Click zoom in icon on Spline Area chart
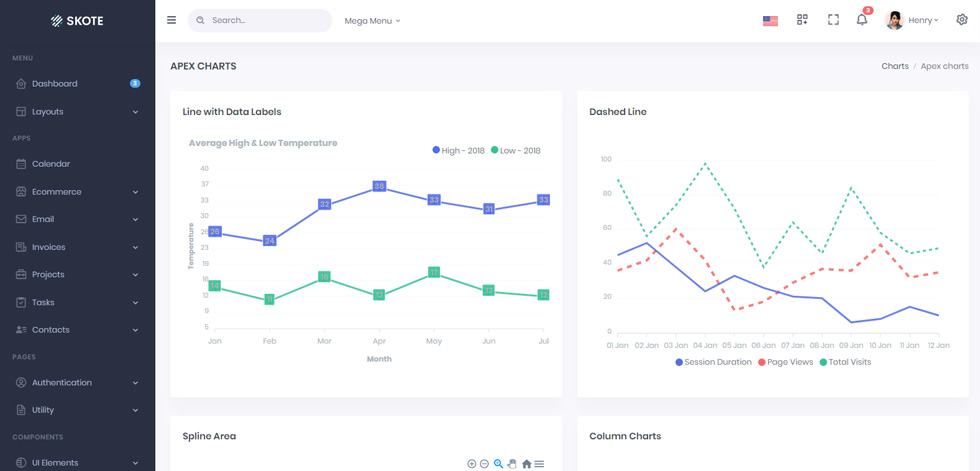Image resolution: width=980 pixels, height=471 pixels. [x=472, y=464]
